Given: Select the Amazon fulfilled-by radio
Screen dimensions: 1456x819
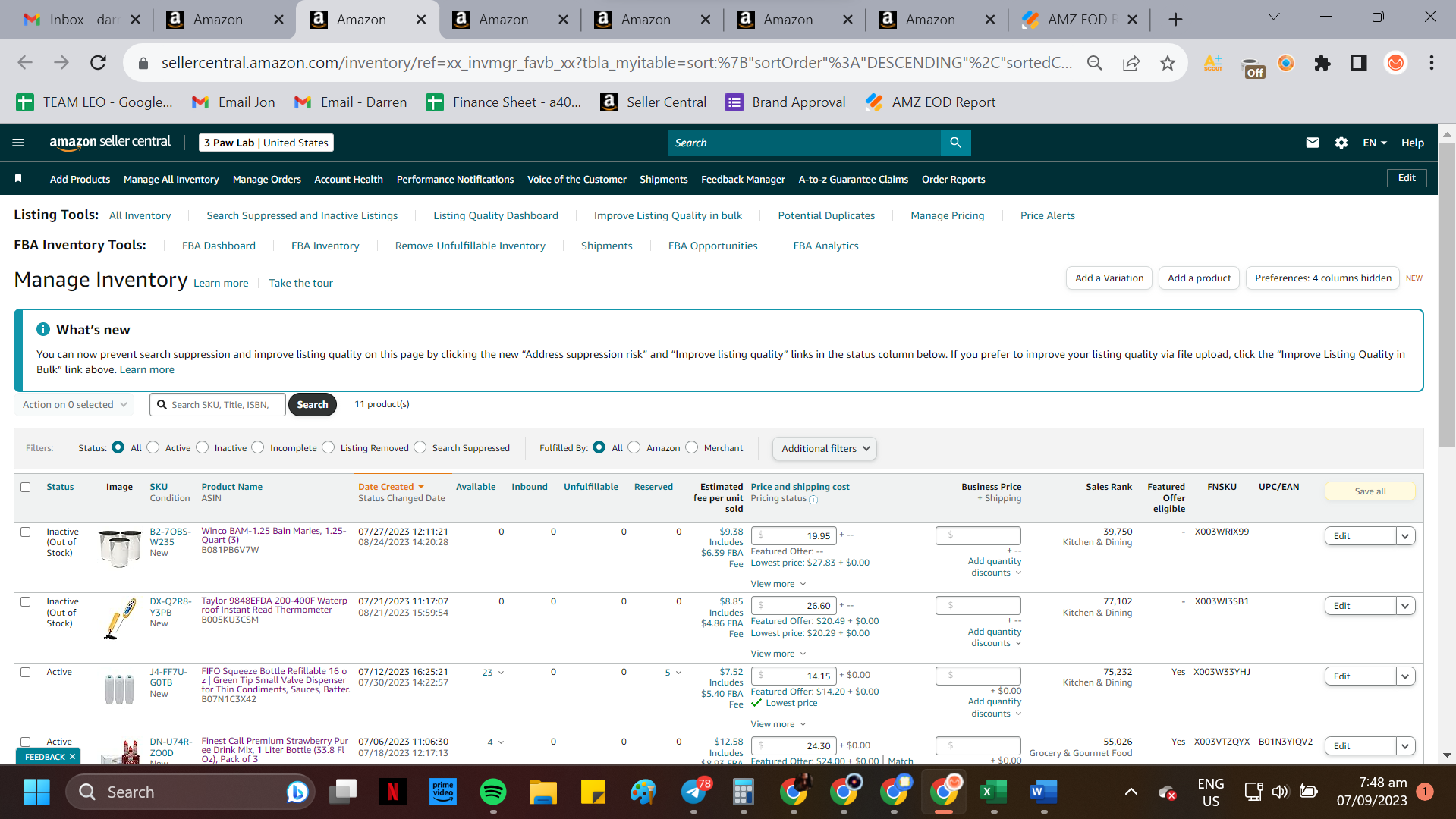Looking at the screenshot, I should point(634,447).
